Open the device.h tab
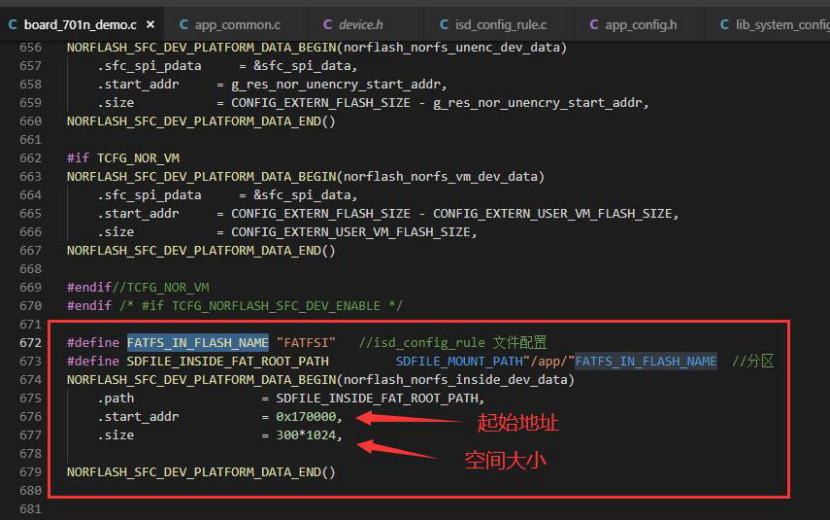 coord(360,24)
